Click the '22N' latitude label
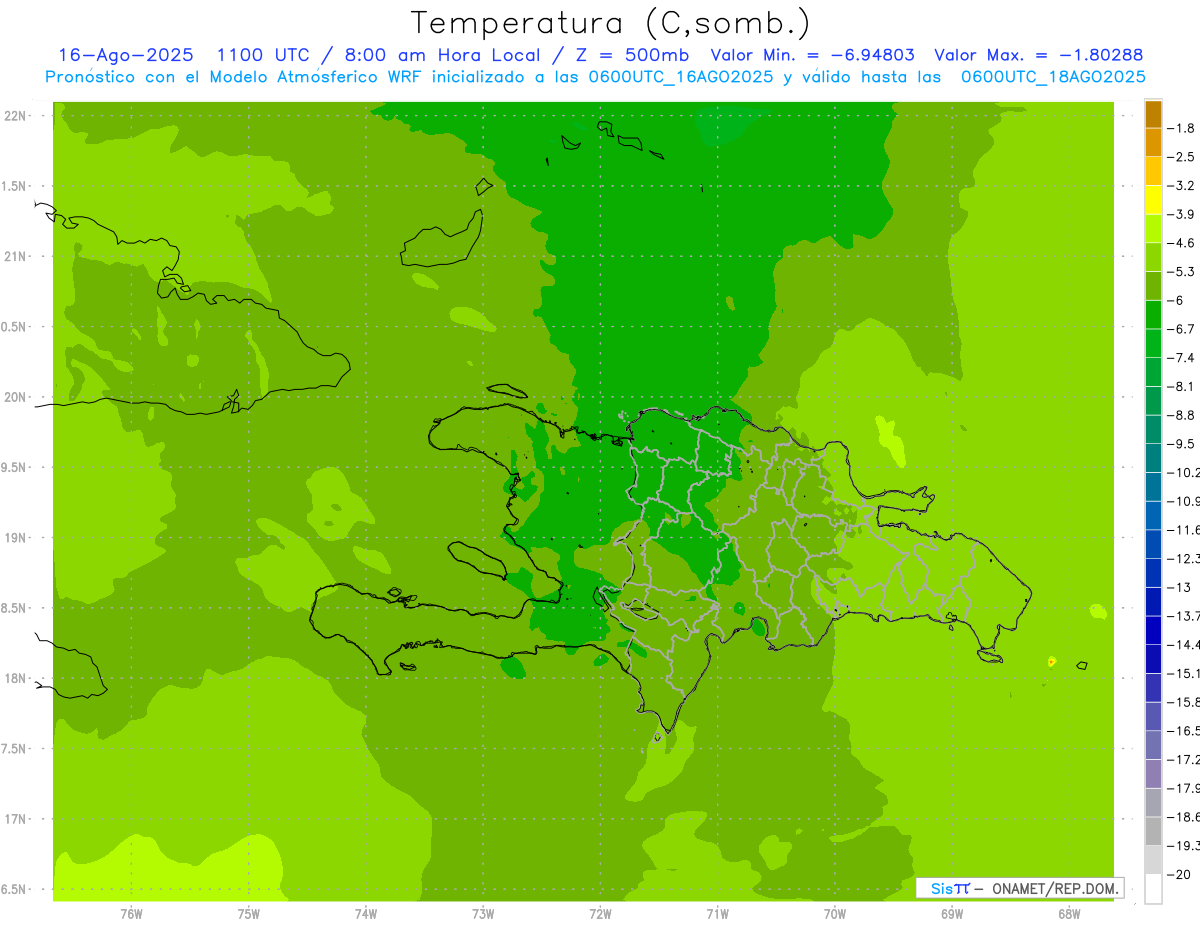This screenshot has width=1200, height=927. (x=17, y=116)
